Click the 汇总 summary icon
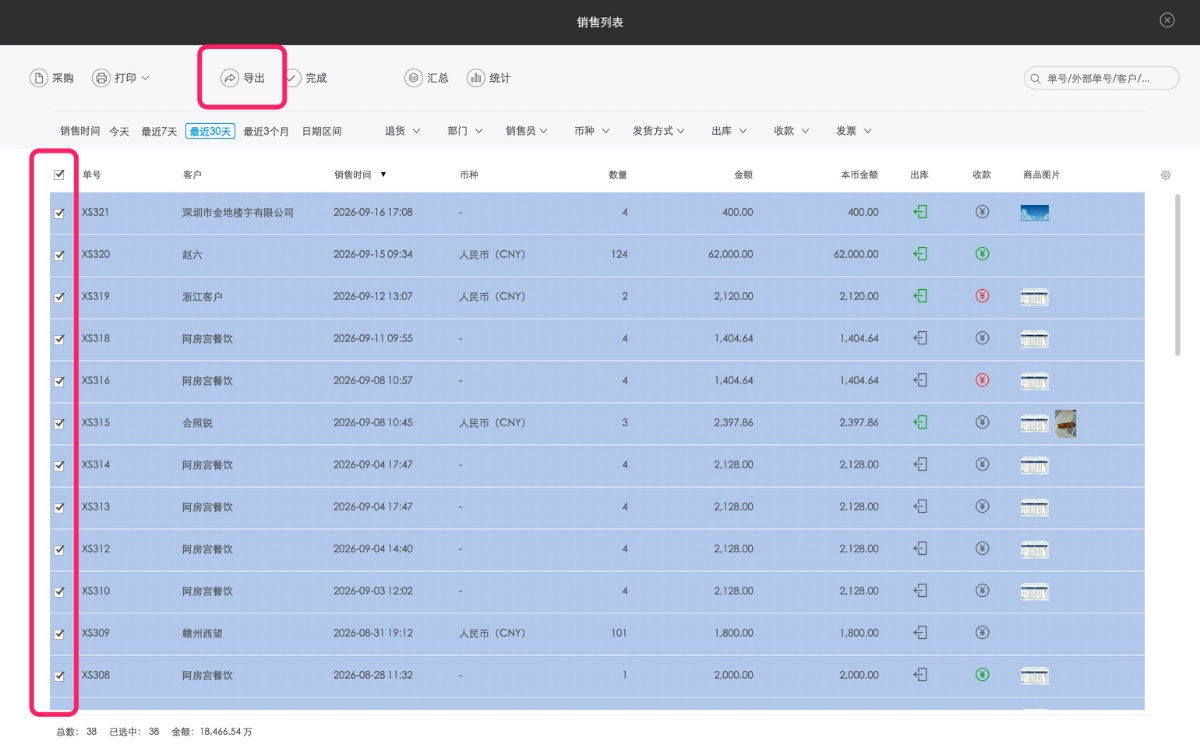The width and height of the screenshot is (1200, 748). pos(413,78)
